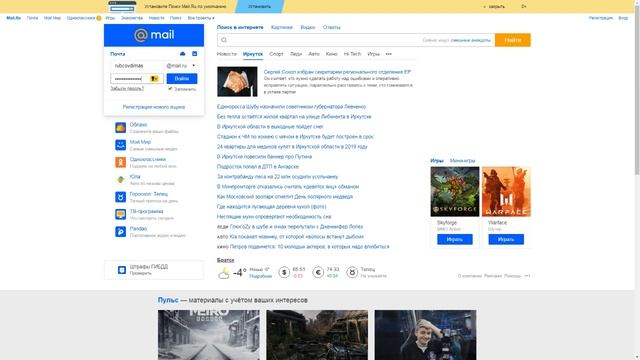Click the Установить button in the promo bar
640x360 pixels.
(260, 7)
